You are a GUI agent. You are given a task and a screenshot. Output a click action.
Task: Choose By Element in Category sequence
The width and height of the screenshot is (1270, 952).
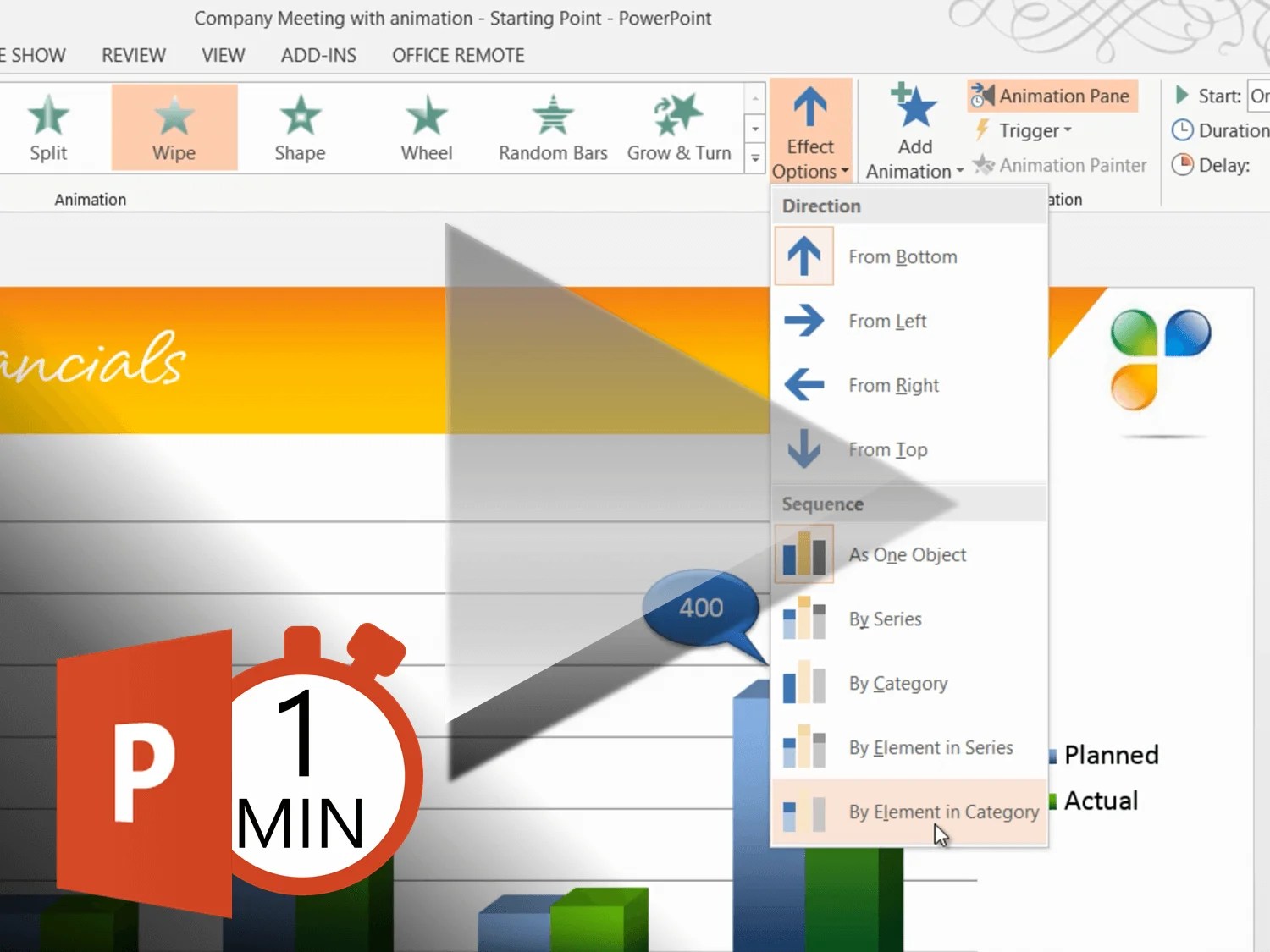(943, 812)
